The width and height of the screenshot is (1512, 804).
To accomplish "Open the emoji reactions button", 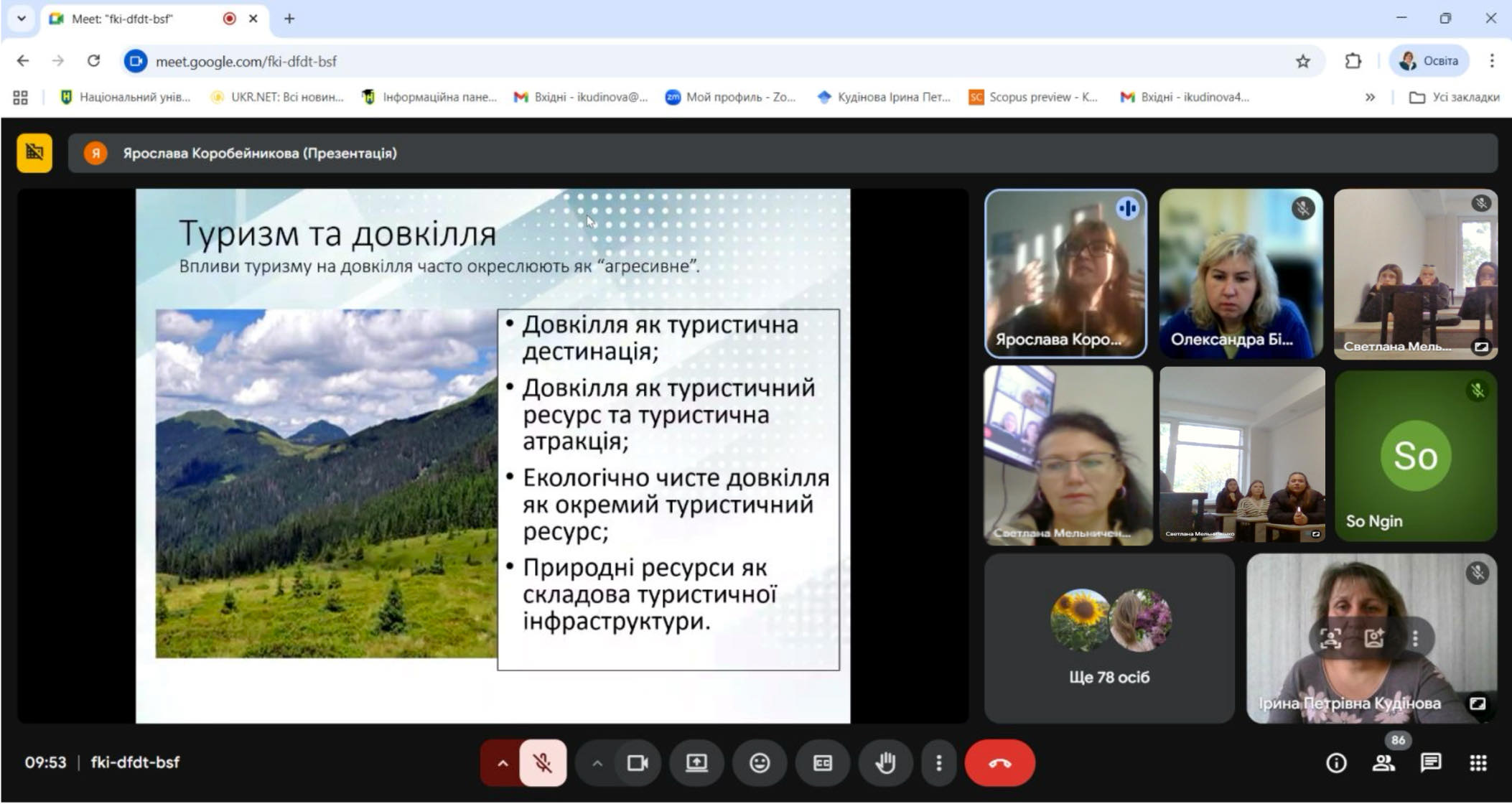I will (760, 762).
